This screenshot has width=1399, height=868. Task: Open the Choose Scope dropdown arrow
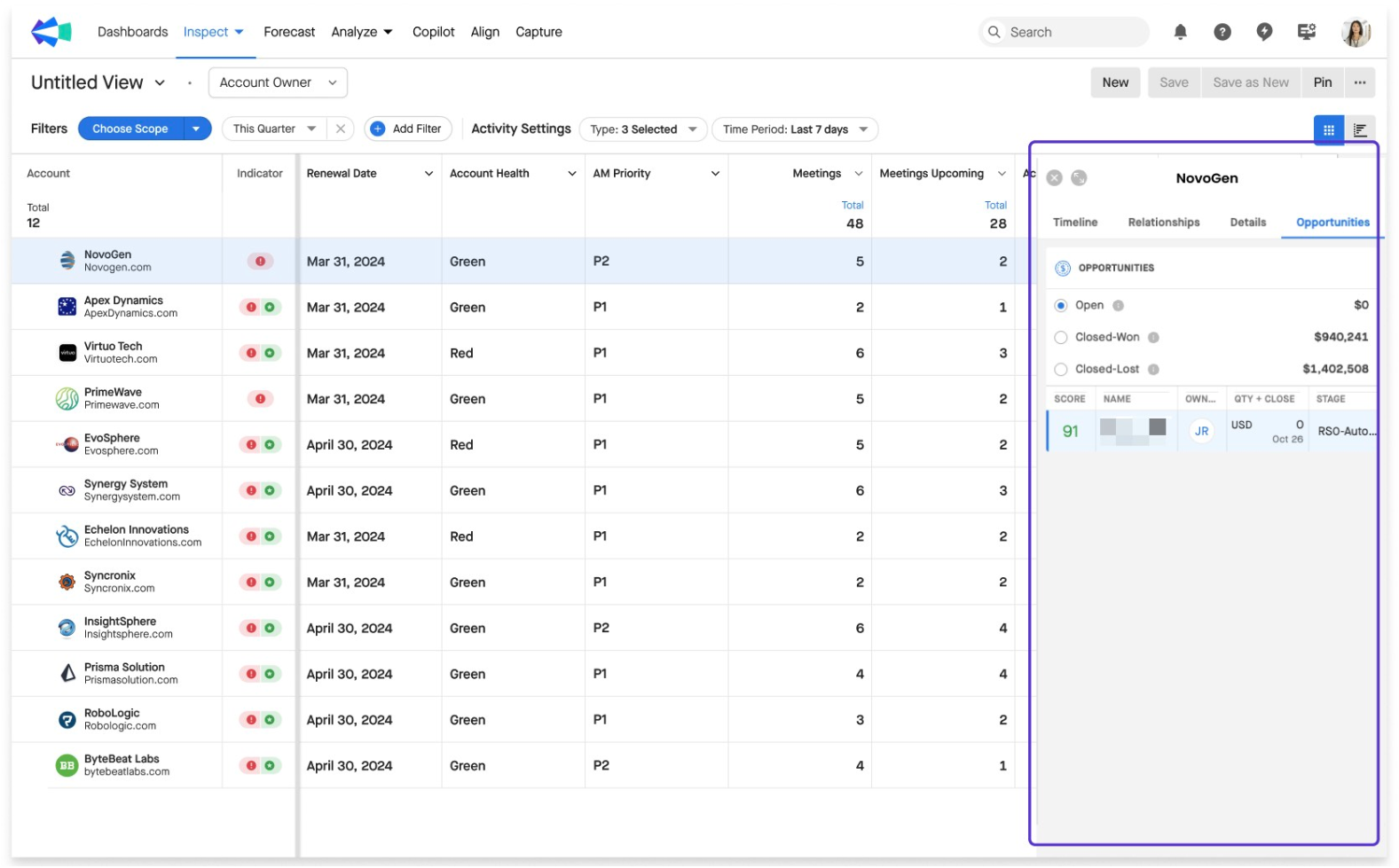tap(196, 129)
